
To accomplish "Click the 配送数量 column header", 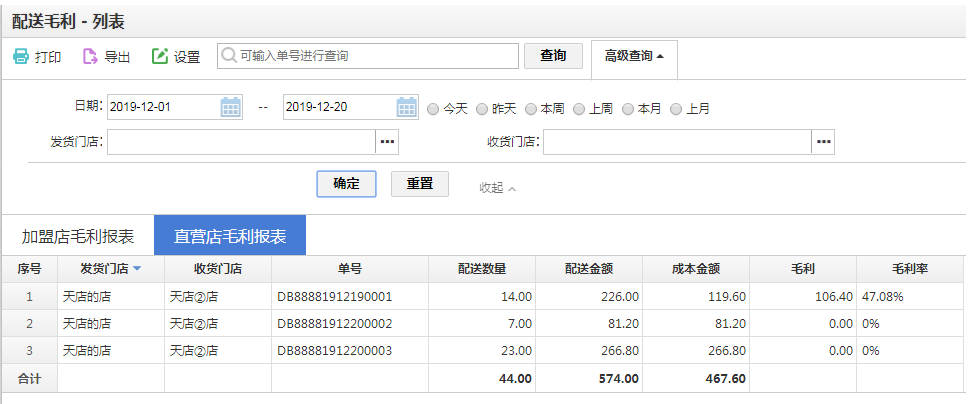I will 482,269.
